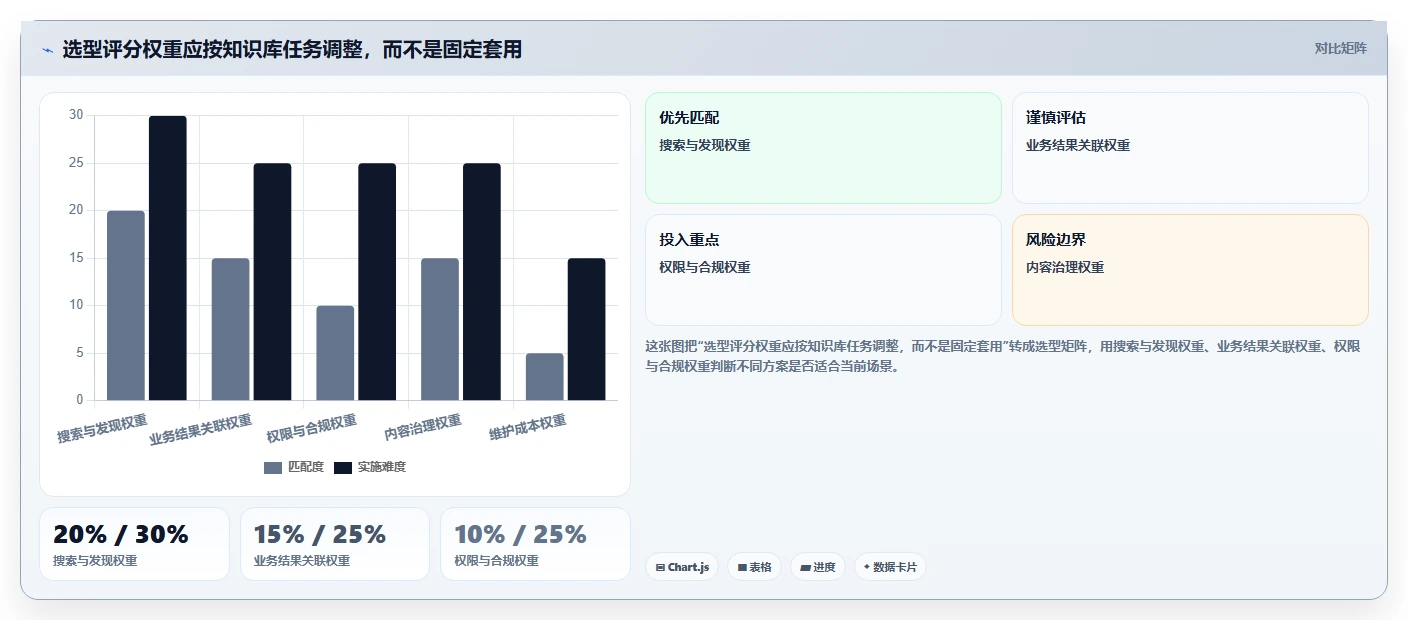Click the 内容治理权重 axis label
The width and height of the screenshot is (1408, 620).
[x=423, y=428]
